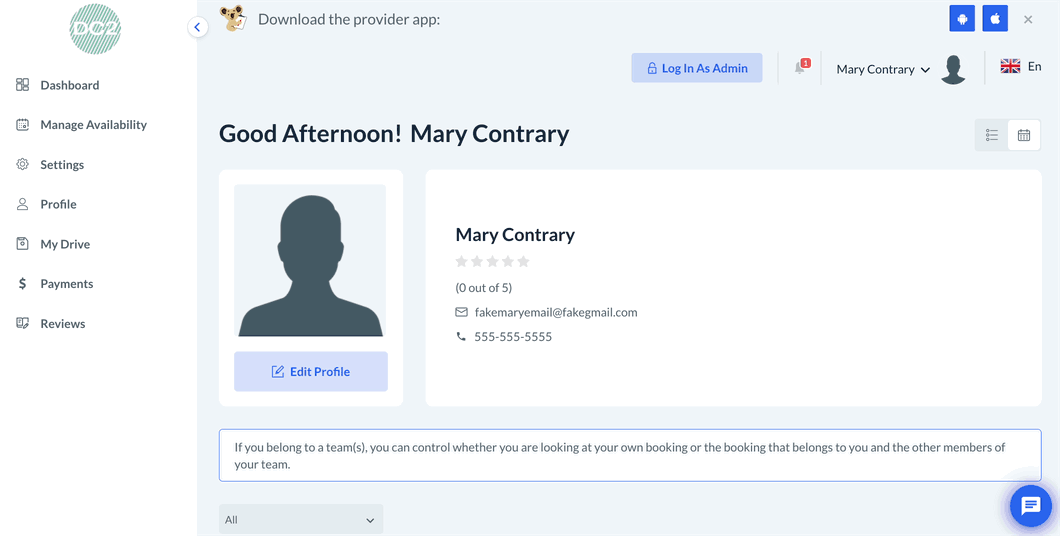Viewport: 1060px width, 536px height.
Task: Open the live chat bubble
Action: (x=1030, y=506)
